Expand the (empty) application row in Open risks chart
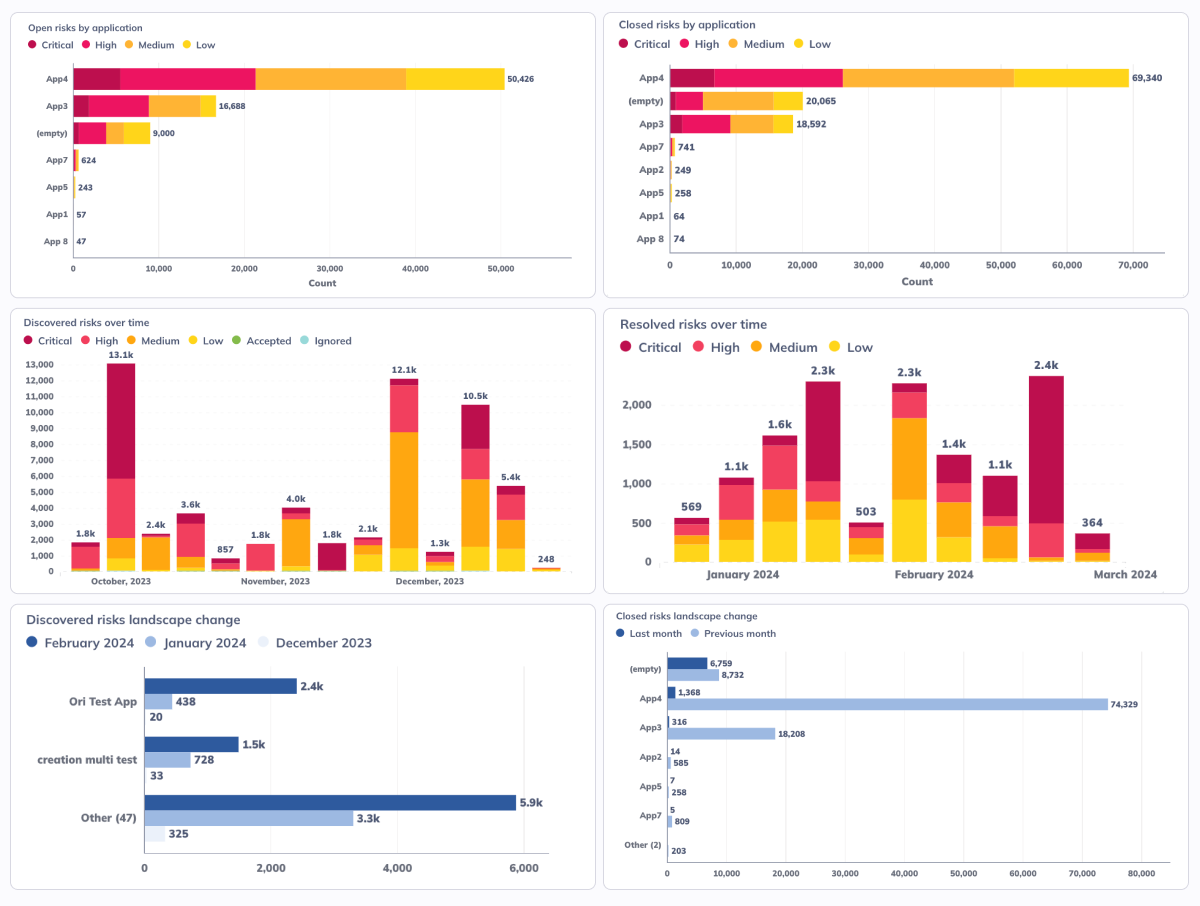Viewport: 1200px width, 906px height. 52,132
